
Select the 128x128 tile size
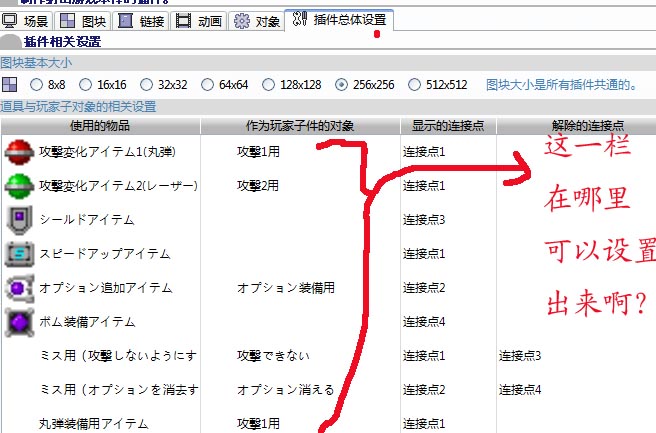click(x=292, y=85)
